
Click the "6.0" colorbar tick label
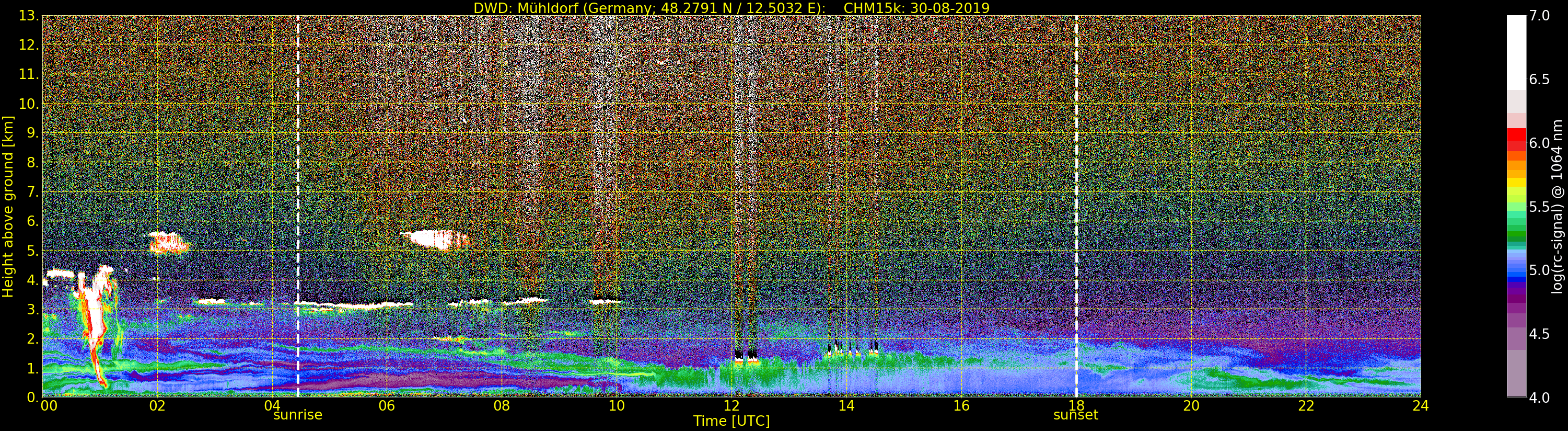click(x=1539, y=143)
